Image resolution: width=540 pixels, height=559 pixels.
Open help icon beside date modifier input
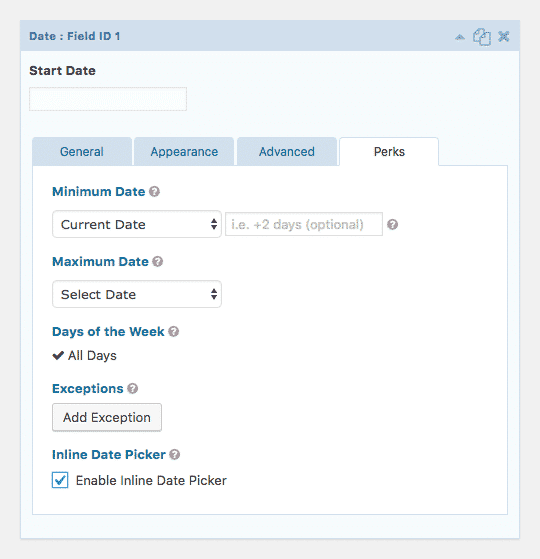tap(392, 225)
